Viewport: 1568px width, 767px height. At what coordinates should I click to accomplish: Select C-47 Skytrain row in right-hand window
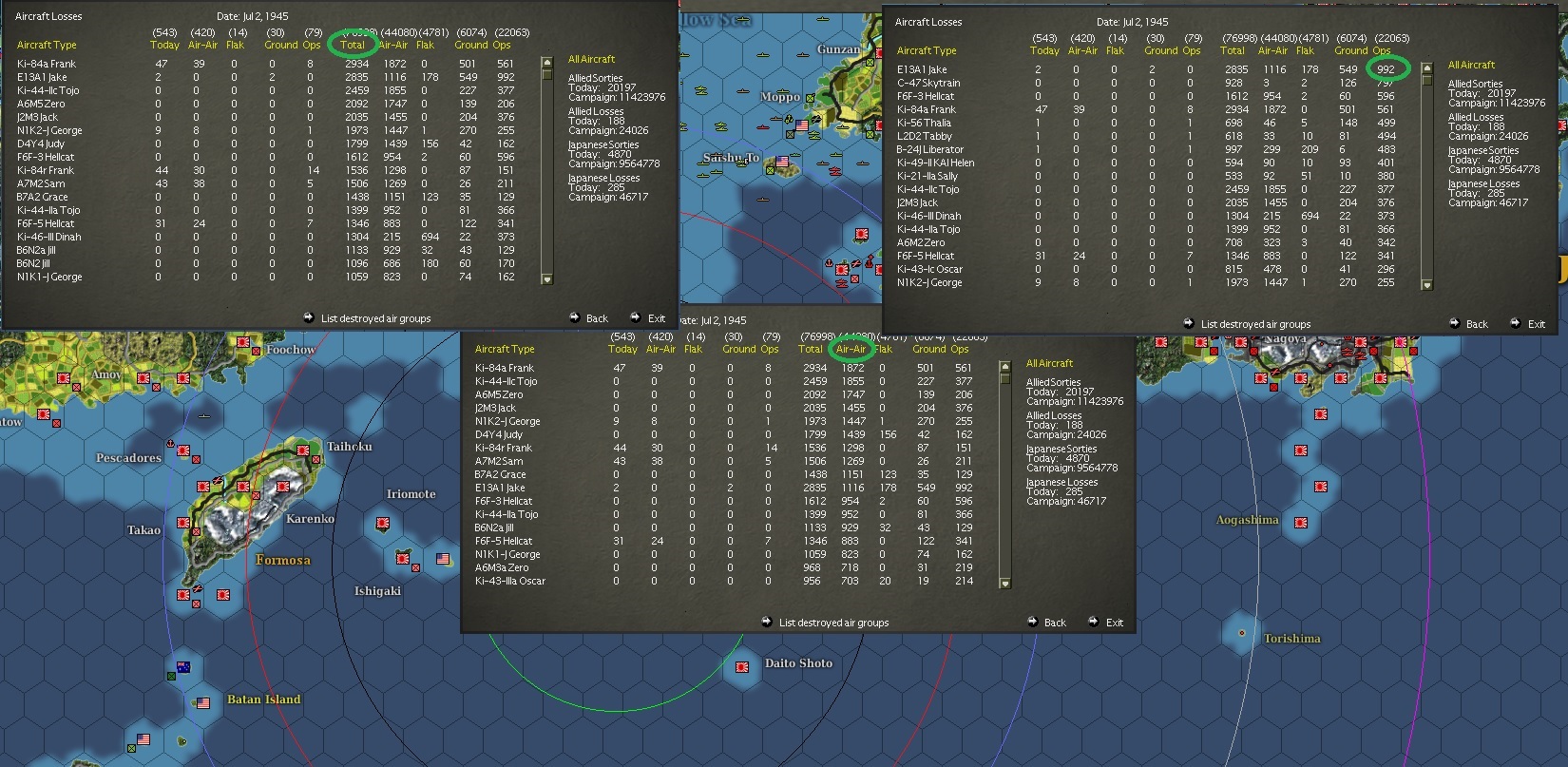[x=1147, y=83]
